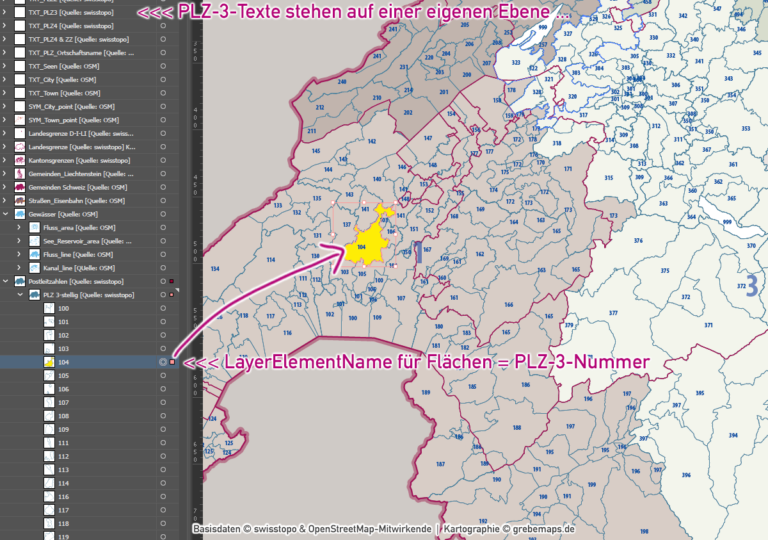This screenshot has width=768, height=540.
Task: Click the Gemeinden Schweiz layer thumbnail icon
Action: click(20, 187)
